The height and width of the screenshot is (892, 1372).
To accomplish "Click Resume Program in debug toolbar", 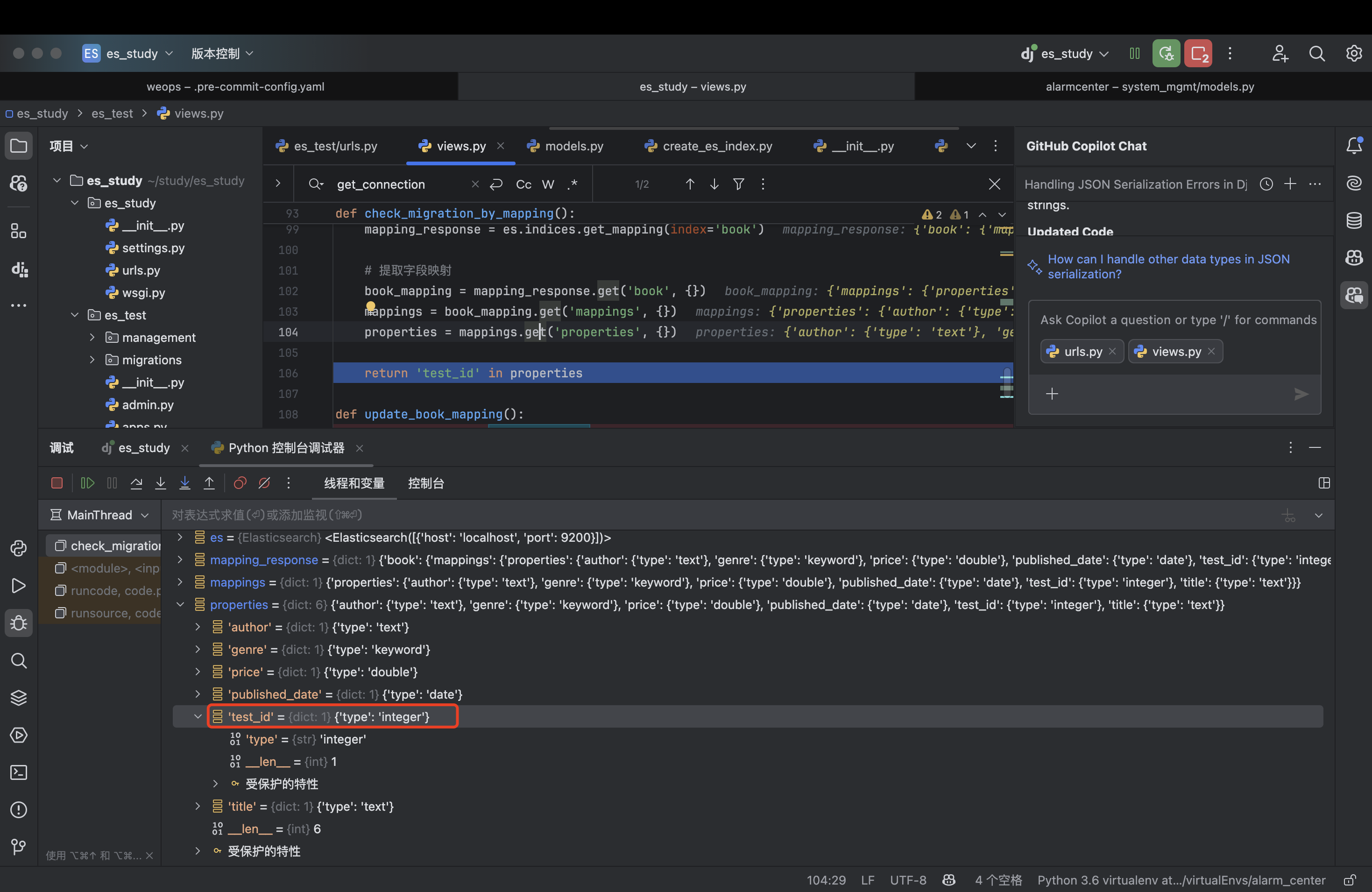I will (x=88, y=483).
